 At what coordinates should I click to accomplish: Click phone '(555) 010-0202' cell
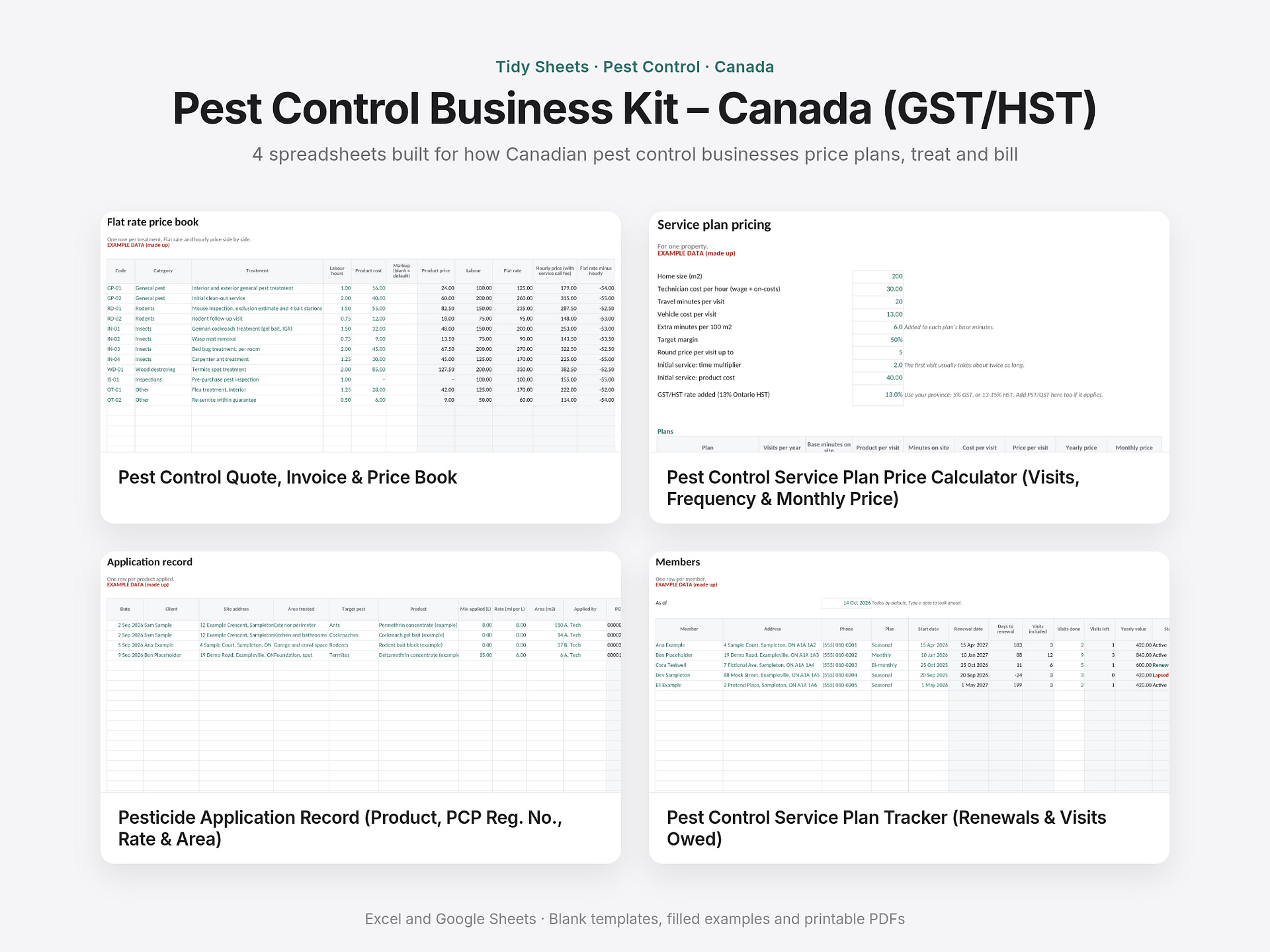pos(846,655)
